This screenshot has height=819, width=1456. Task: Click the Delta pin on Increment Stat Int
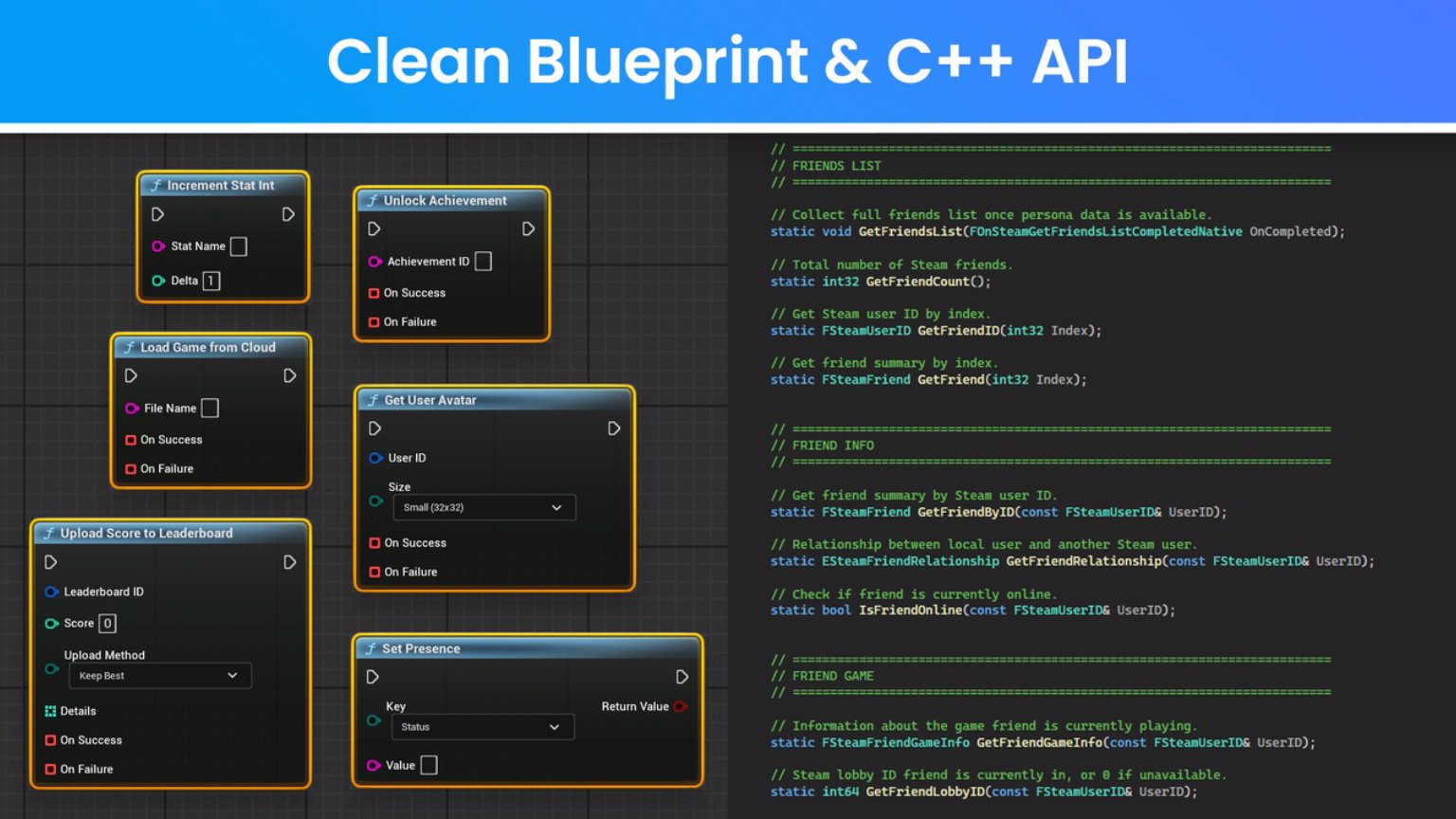click(x=158, y=281)
